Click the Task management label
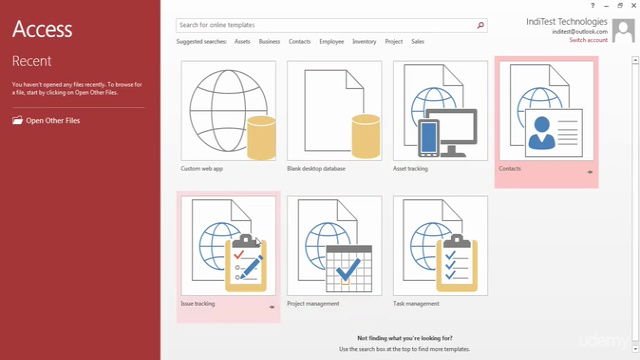 pyautogui.click(x=416, y=304)
